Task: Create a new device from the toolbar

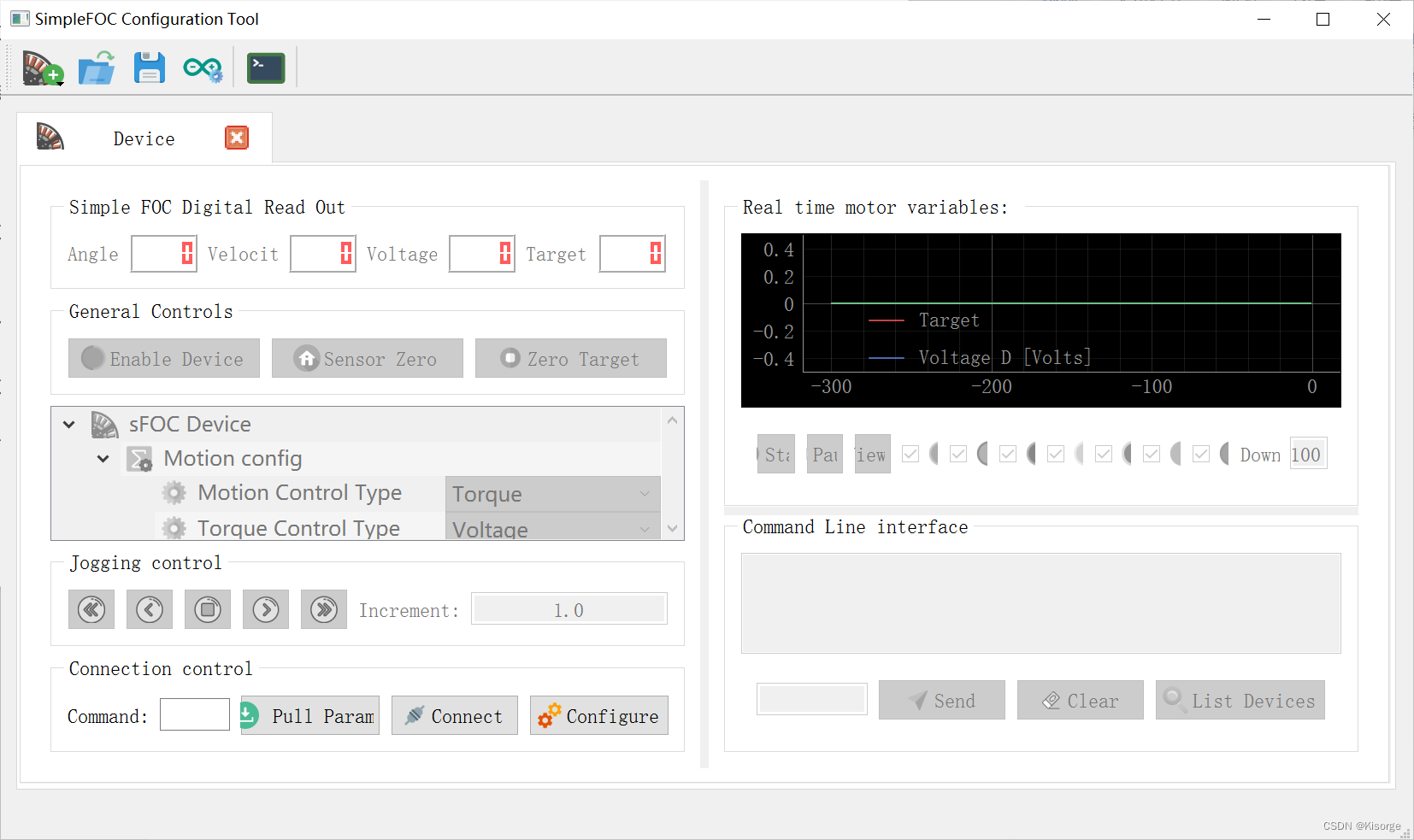Action: [41, 68]
